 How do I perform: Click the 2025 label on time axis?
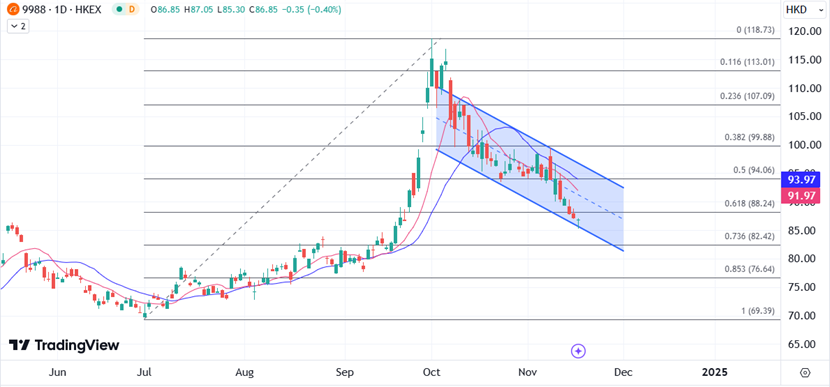(715, 373)
